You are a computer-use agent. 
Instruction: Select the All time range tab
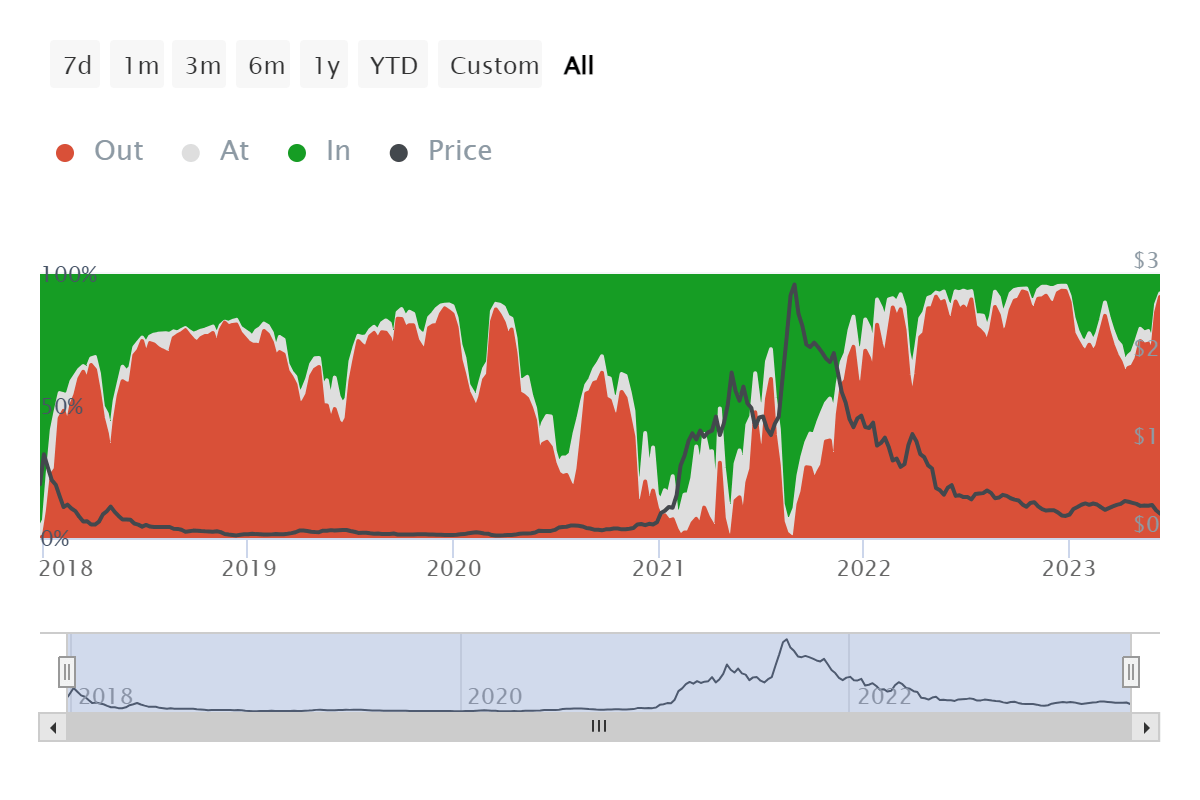coord(577,64)
